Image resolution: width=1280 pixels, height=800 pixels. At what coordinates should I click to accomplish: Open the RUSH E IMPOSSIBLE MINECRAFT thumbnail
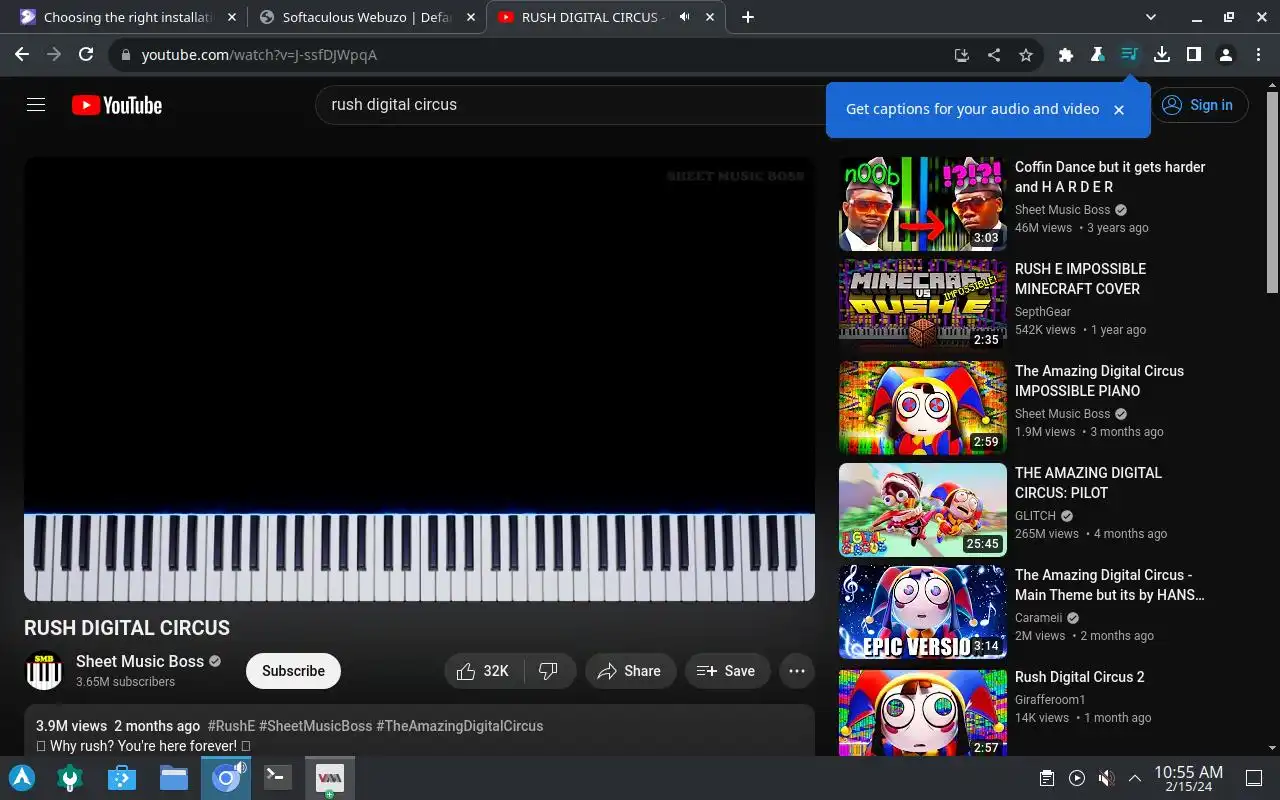click(x=922, y=305)
